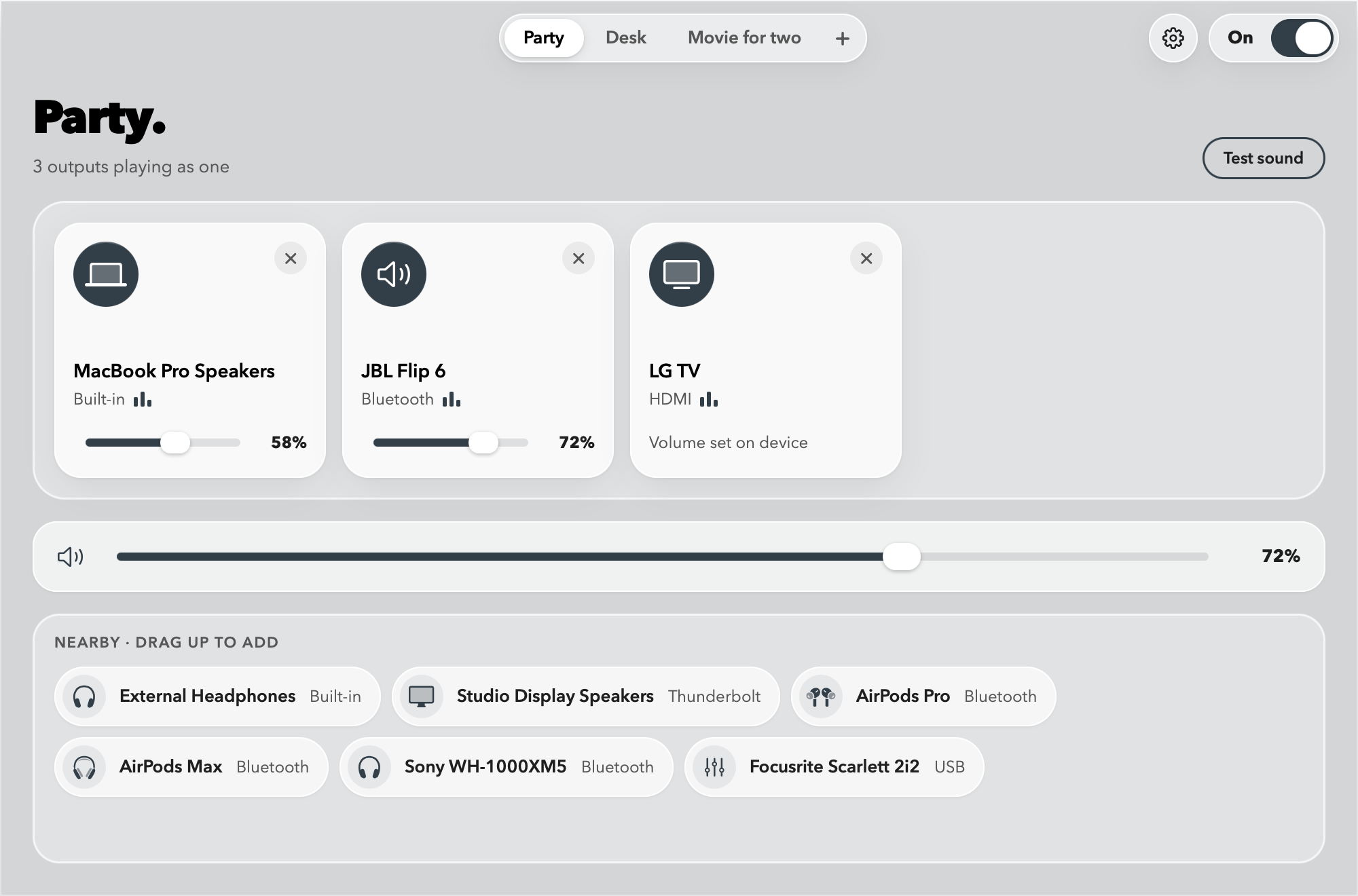Select the Focusrite Scarlett 2i2 chip
This screenshot has width=1358, height=896.
[834, 767]
